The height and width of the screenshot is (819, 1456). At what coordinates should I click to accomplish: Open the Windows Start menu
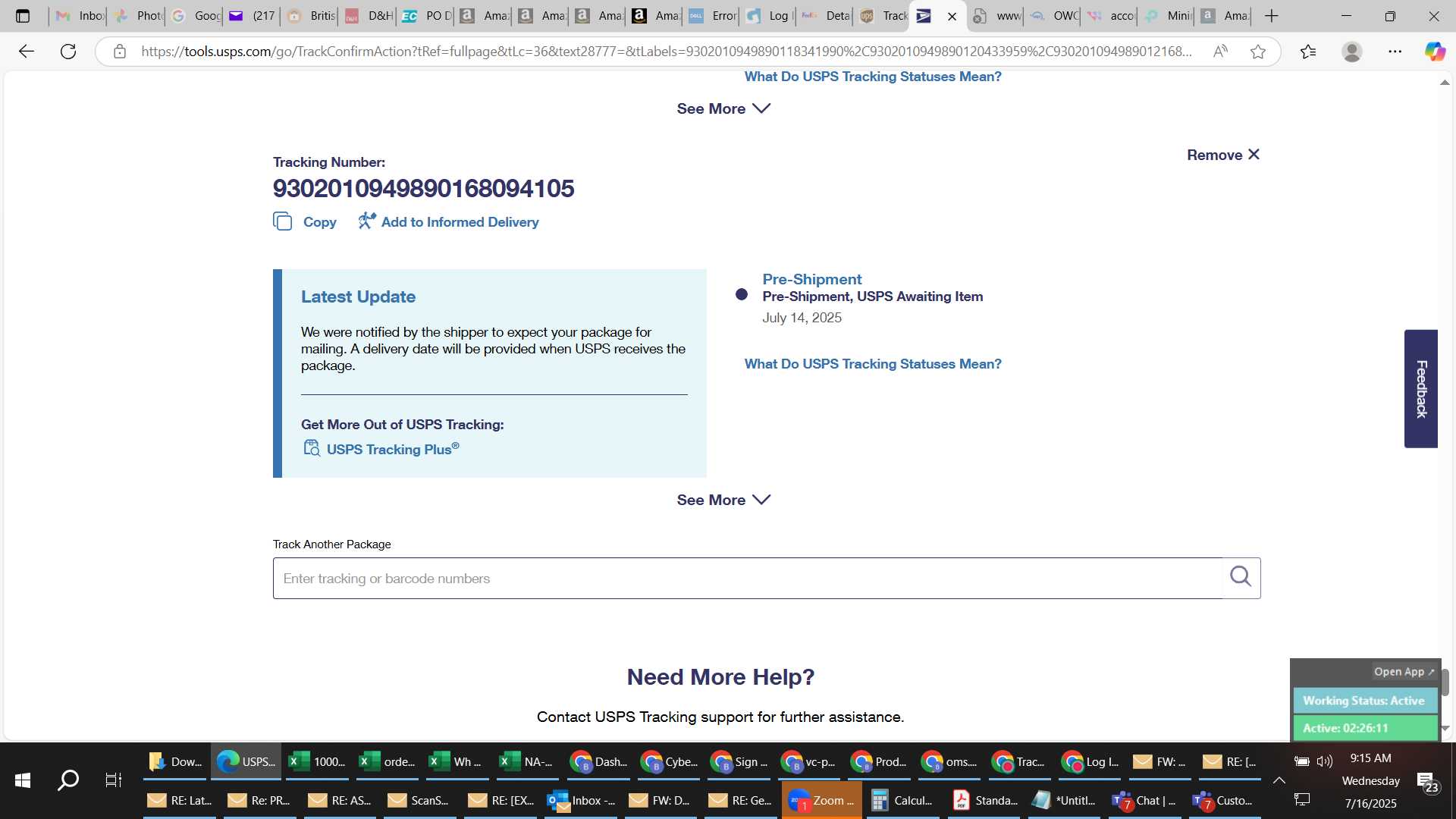click(23, 780)
